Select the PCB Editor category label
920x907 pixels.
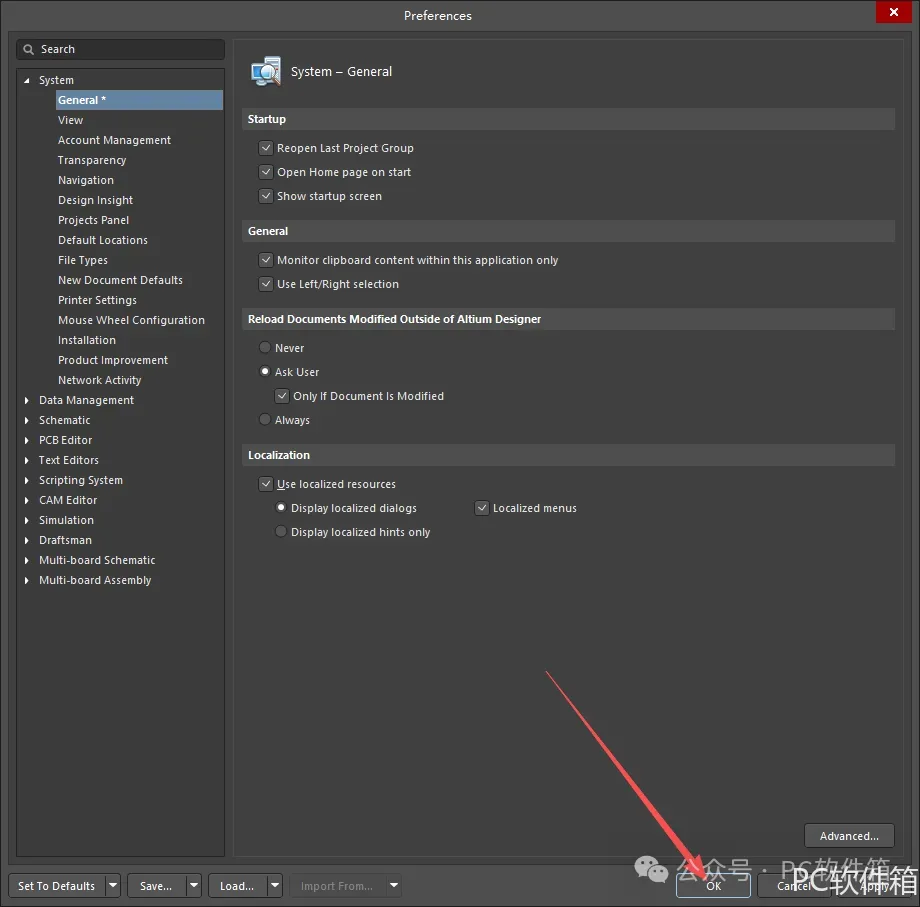pyautogui.click(x=66, y=440)
